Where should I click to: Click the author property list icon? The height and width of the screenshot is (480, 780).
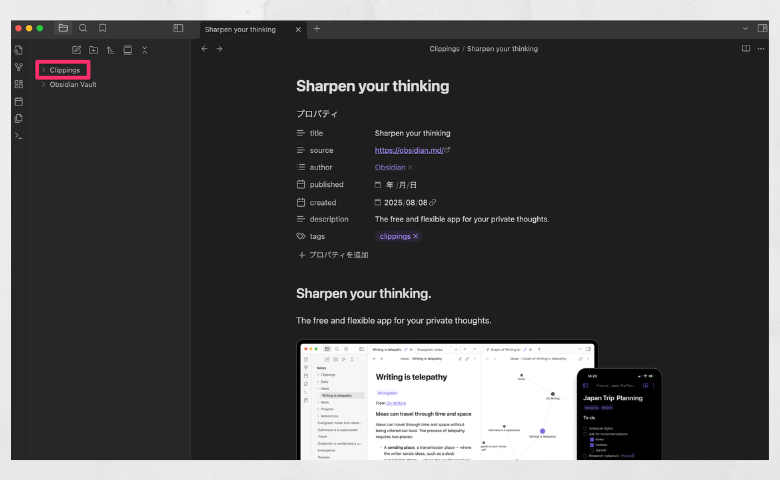pyautogui.click(x=300, y=167)
